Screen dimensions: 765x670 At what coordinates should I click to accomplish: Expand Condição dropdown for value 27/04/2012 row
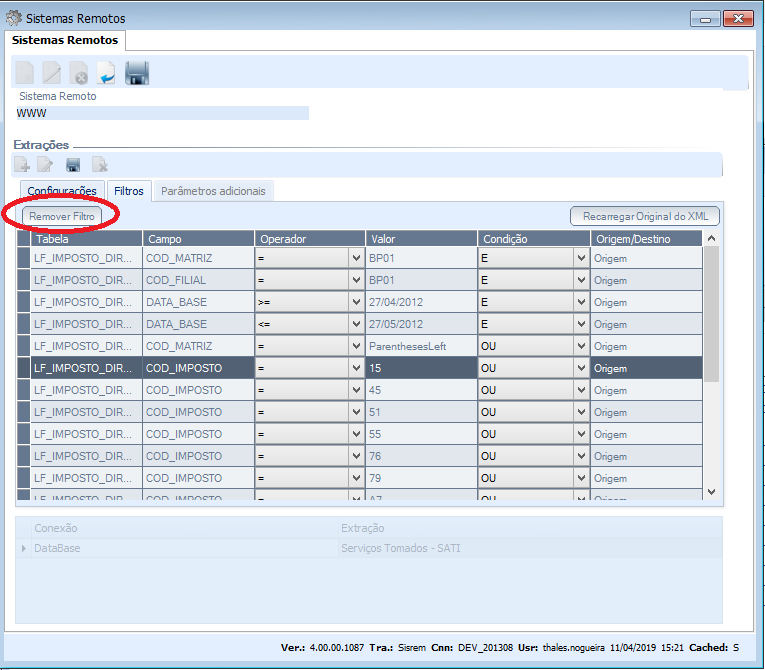[581, 302]
